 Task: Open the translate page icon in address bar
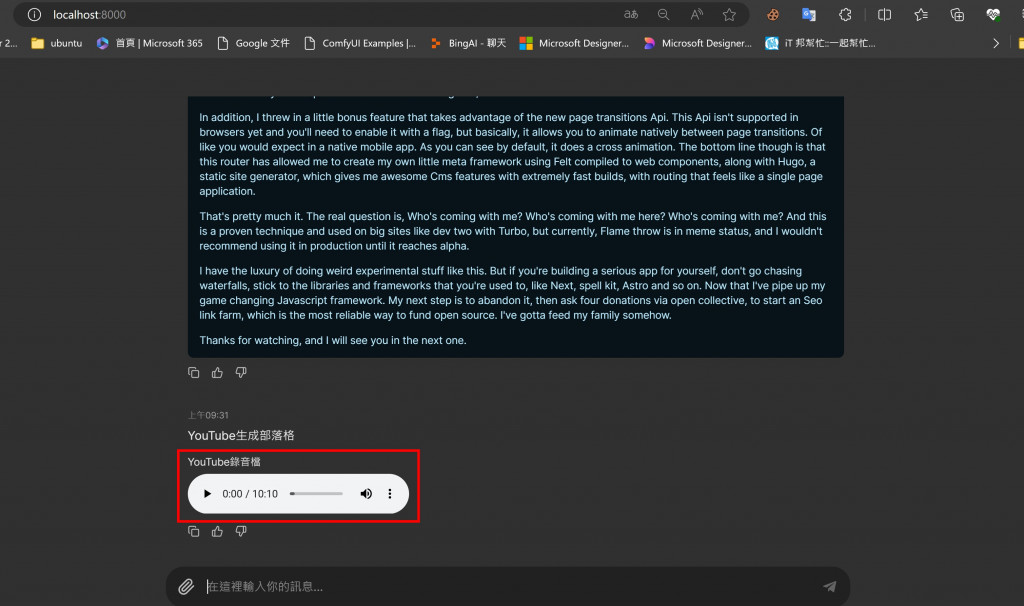[631, 14]
